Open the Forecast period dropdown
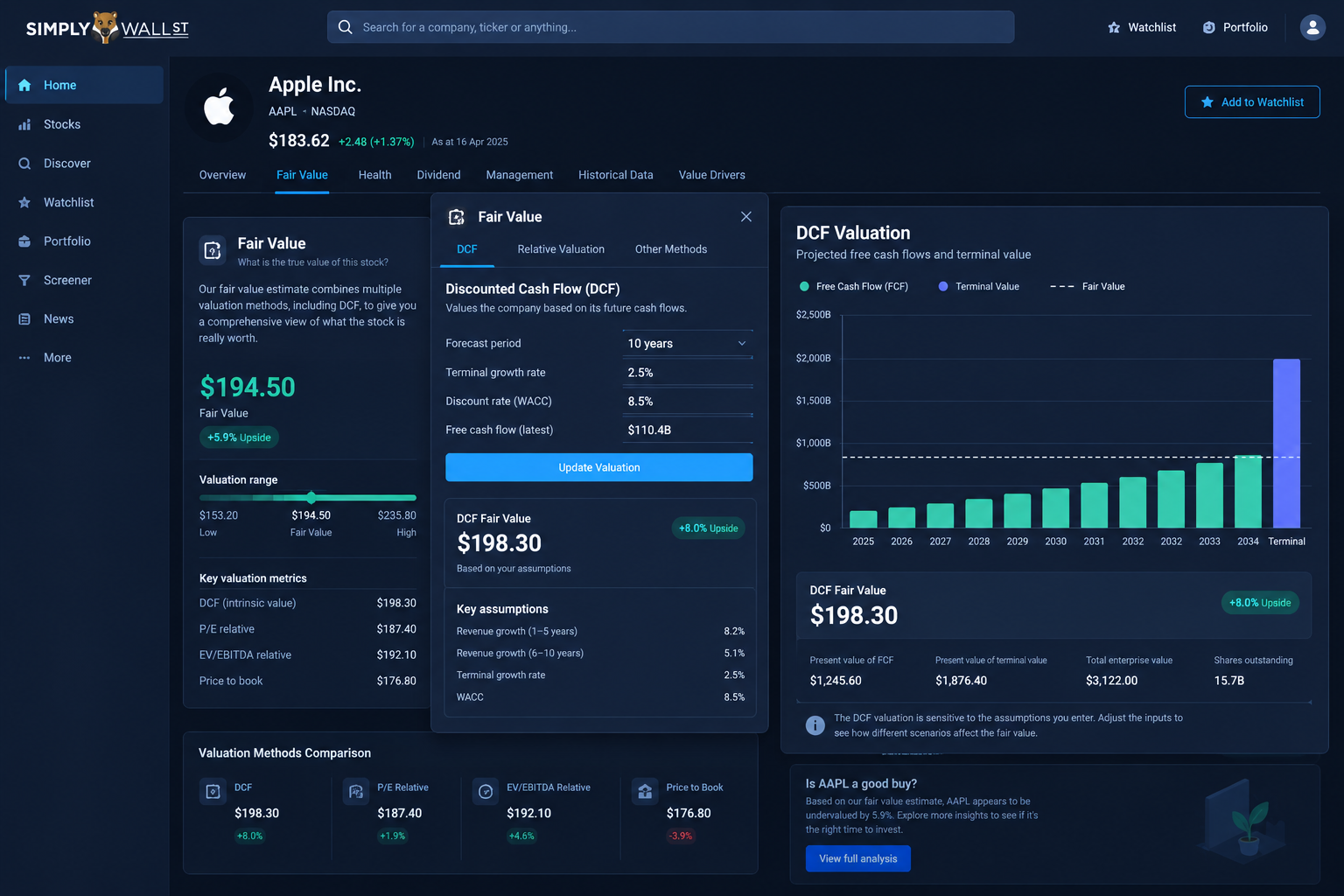Image resolution: width=1344 pixels, height=896 pixels. (x=688, y=344)
